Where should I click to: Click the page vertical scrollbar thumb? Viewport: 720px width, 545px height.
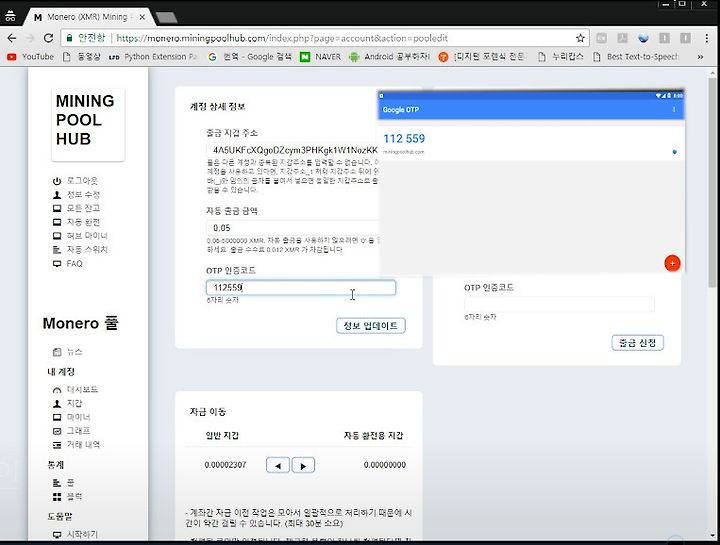click(712, 182)
